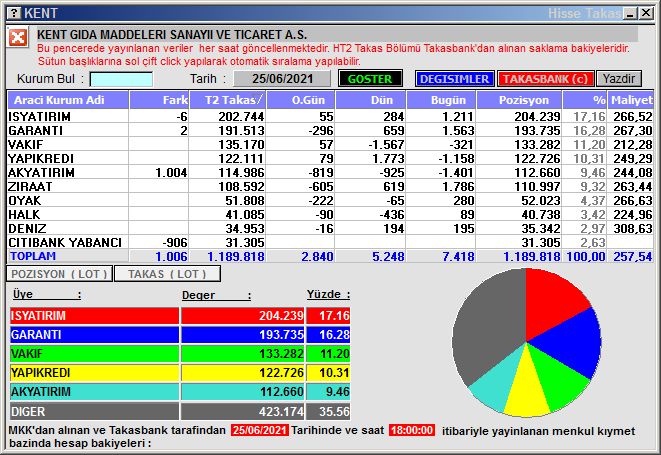This screenshot has width=661, height=455.
Task: Click Bugün value 1.563 for GARANTI
Action: pyautogui.click(x=458, y=130)
